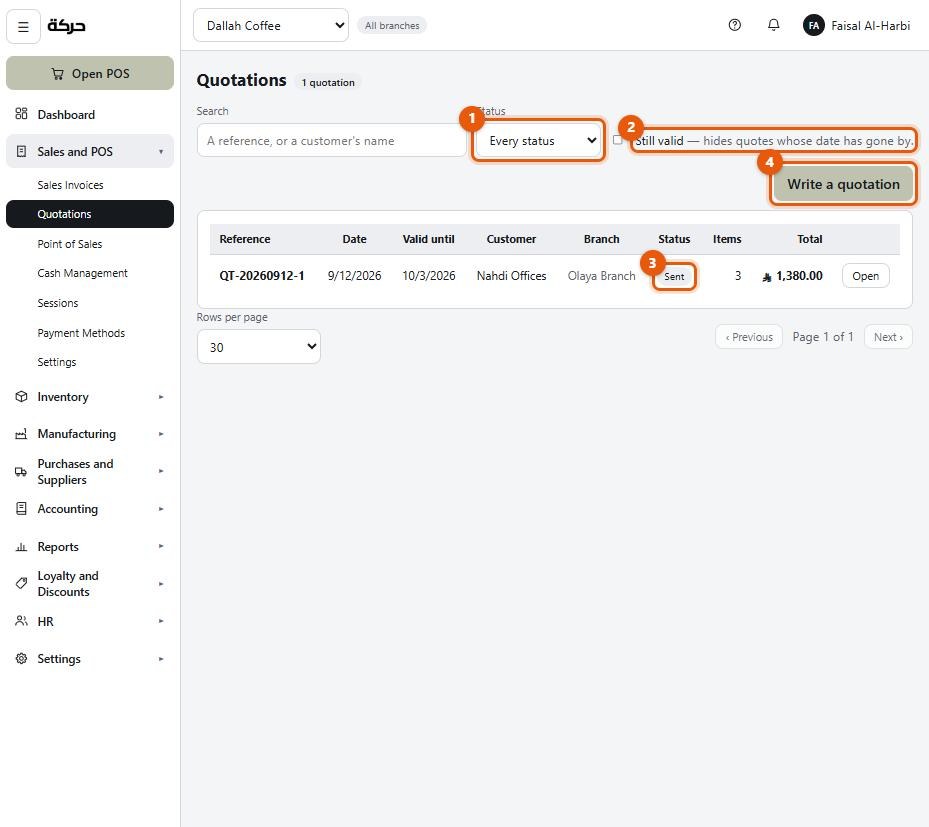Click the Open POS button

click(90, 73)
